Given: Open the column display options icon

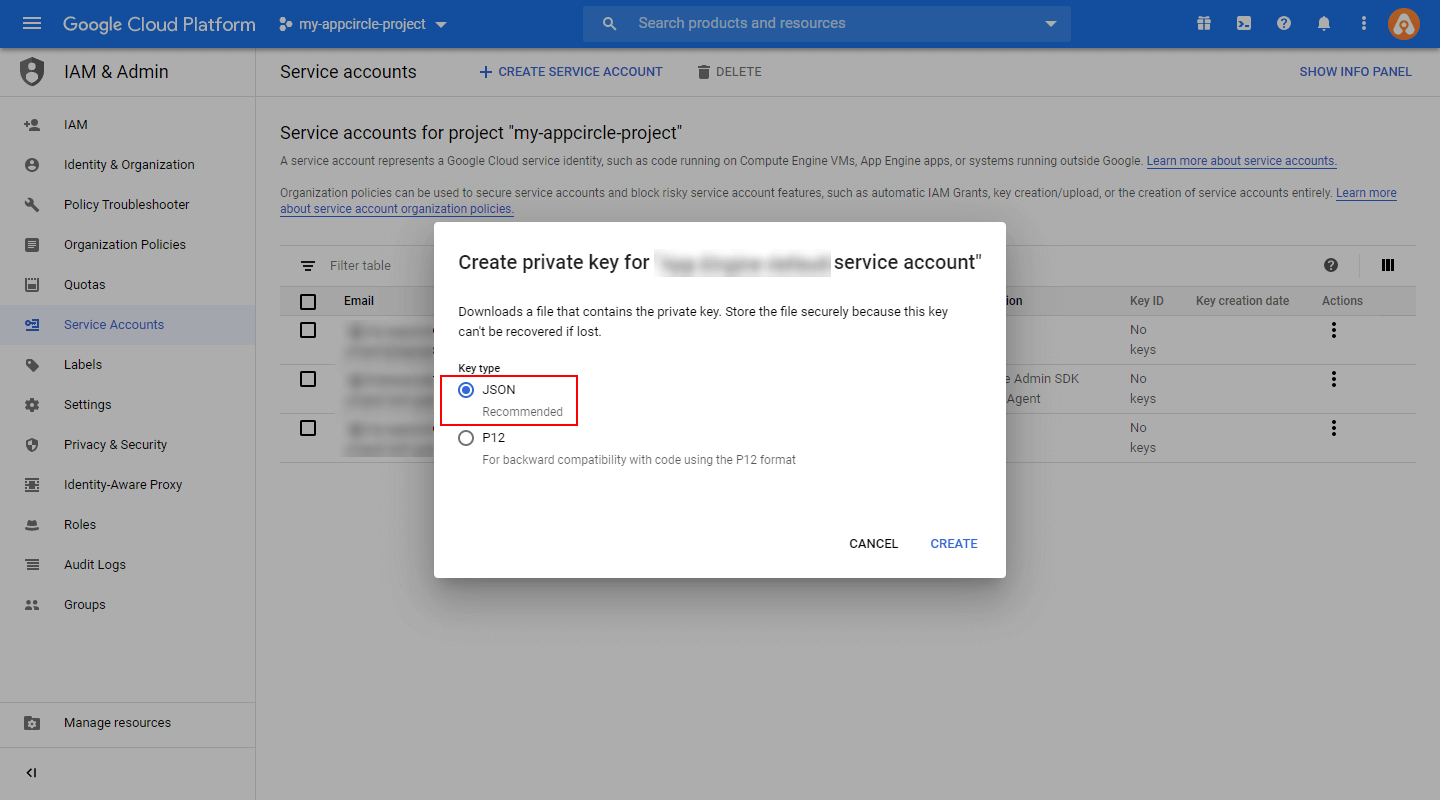Looking at the screenshot, I should pyautogui.click(x=1388, y=265).
